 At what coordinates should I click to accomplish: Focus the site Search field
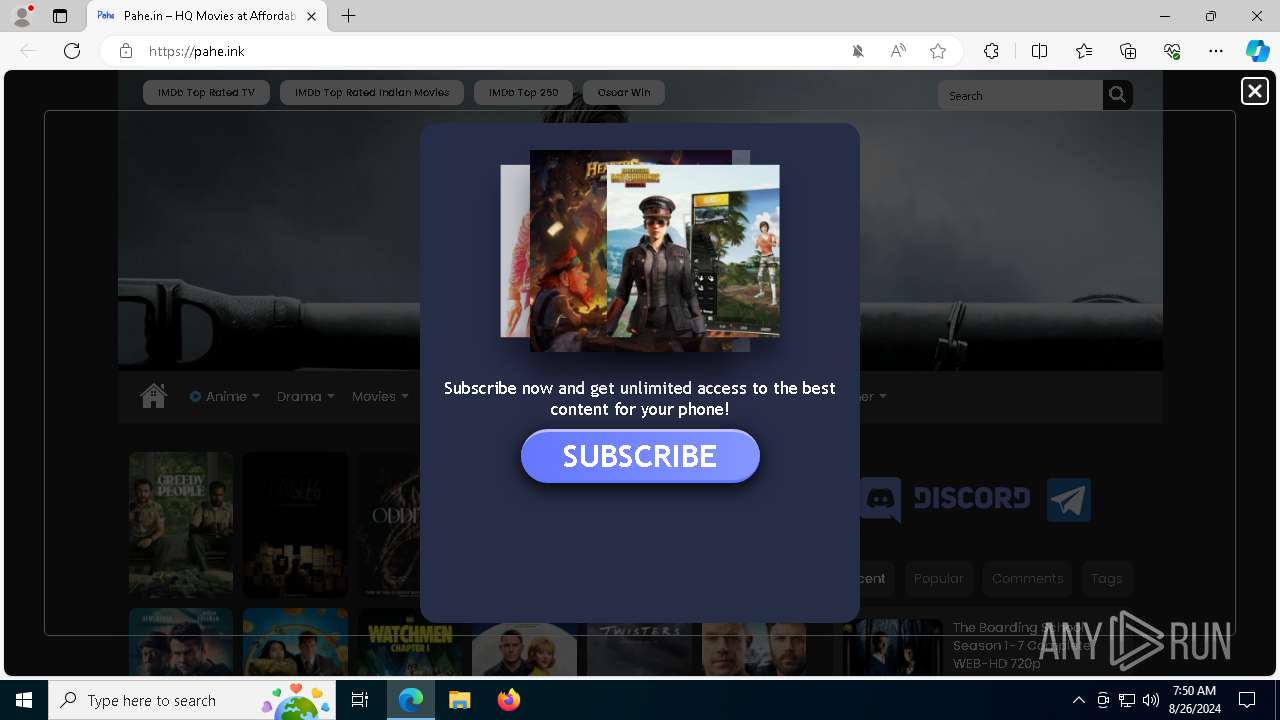click(x=1020, y=95)
